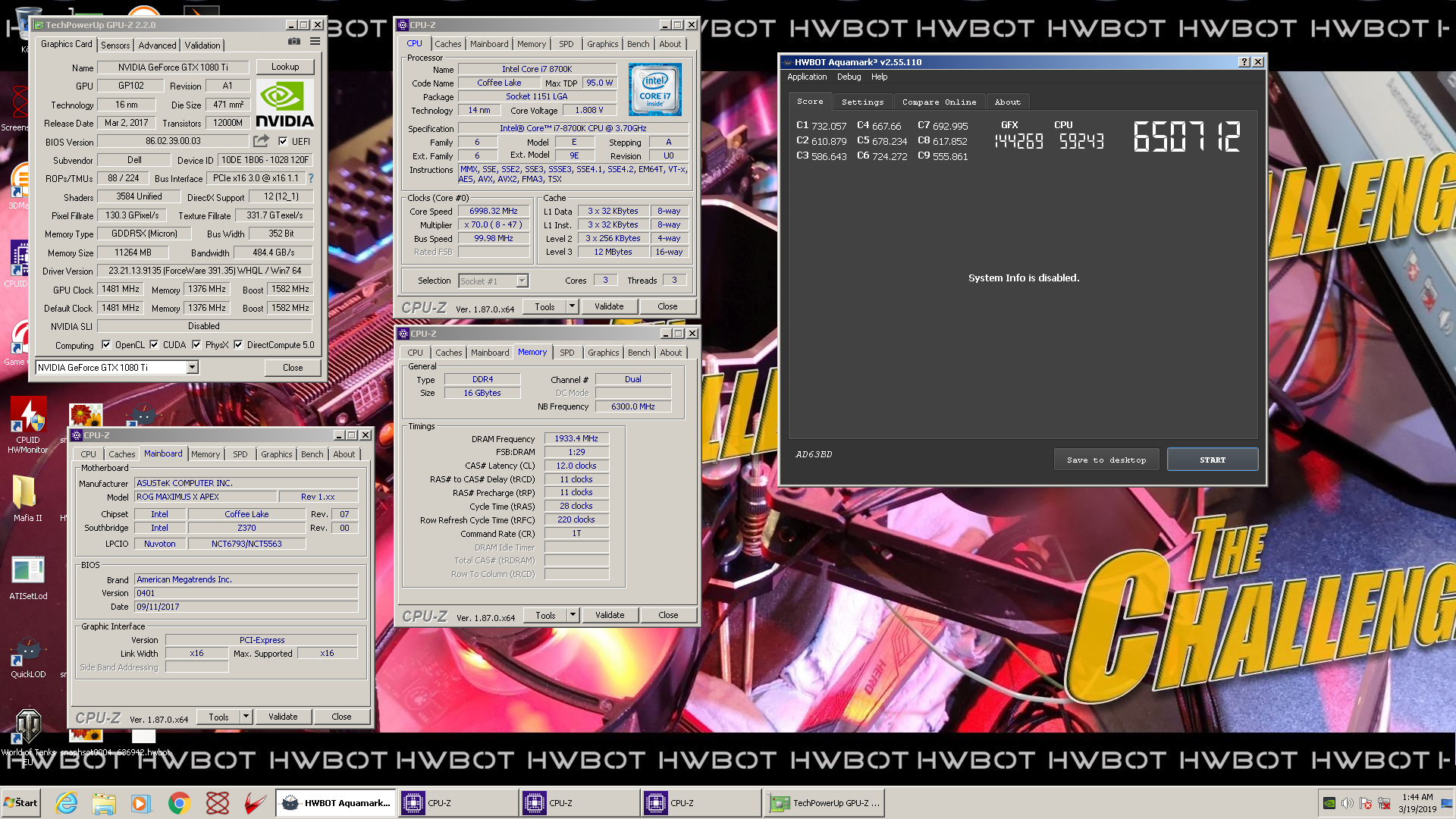Screen dimensions: 1456x819
Task: Click the Bus Interface question mark icon
Action: click(310, 178)
